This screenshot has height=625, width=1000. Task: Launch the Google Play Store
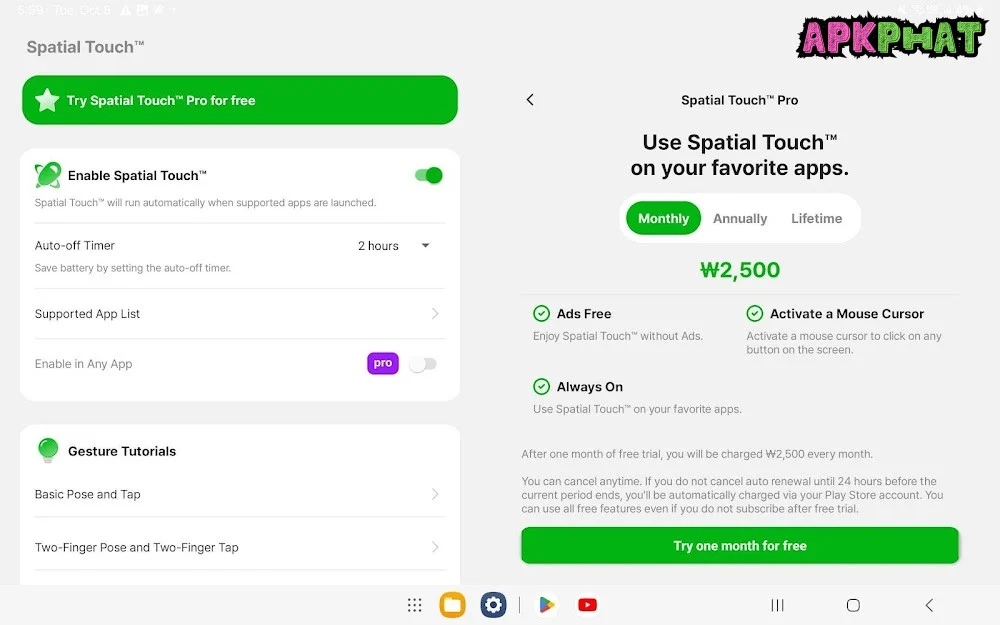546,605
